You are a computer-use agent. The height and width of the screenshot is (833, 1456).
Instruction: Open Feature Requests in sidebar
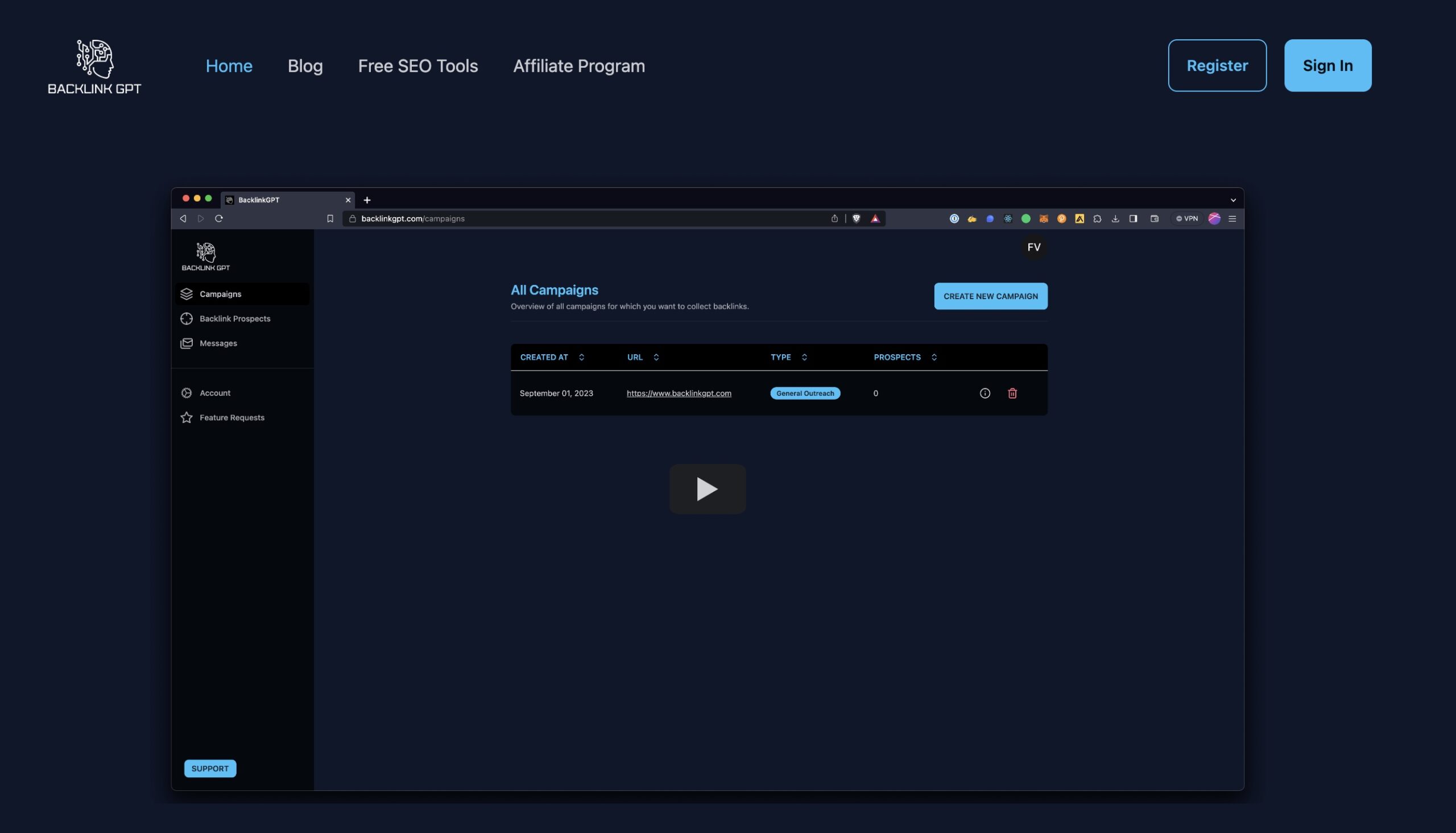[231, 418]
